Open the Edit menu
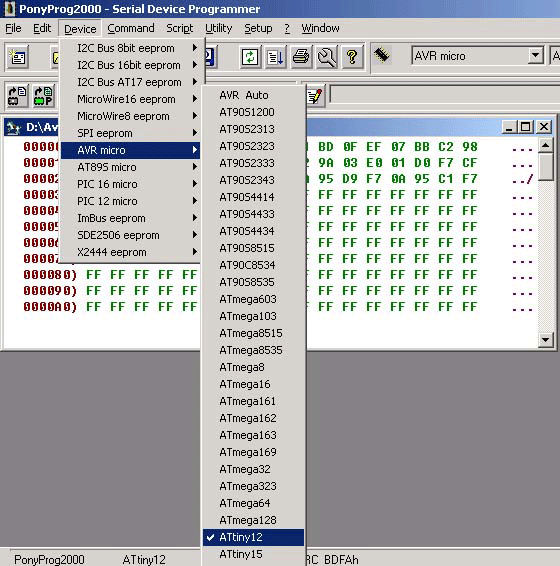 pos(42,28)
